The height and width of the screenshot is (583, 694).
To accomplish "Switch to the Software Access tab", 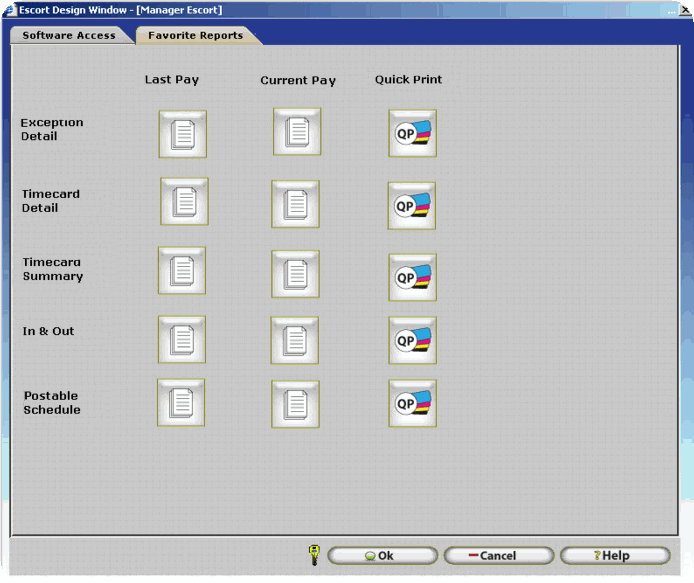I will pyautogui.click(x=69, y=35).
